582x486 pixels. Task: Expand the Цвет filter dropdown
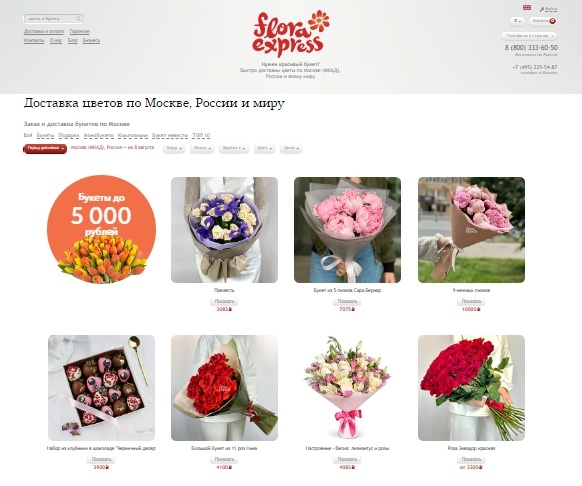pos(264,148)
